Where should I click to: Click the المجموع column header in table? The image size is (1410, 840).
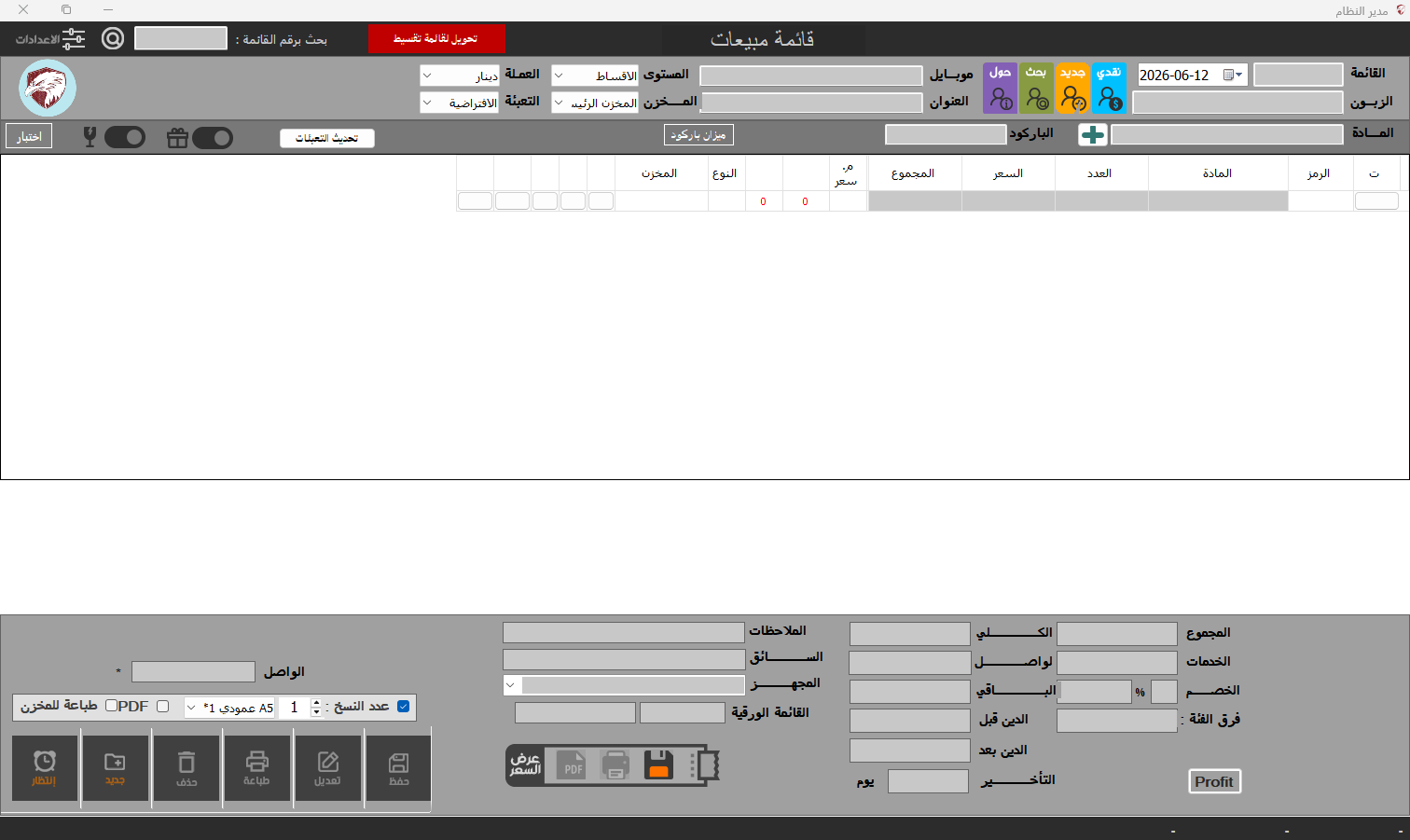click(913, 173)
